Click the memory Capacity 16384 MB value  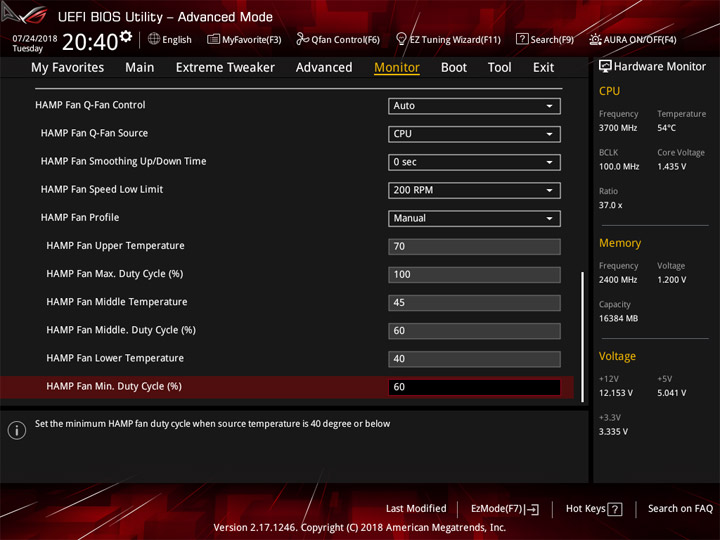pyautogui.click(x=618, y=319)
